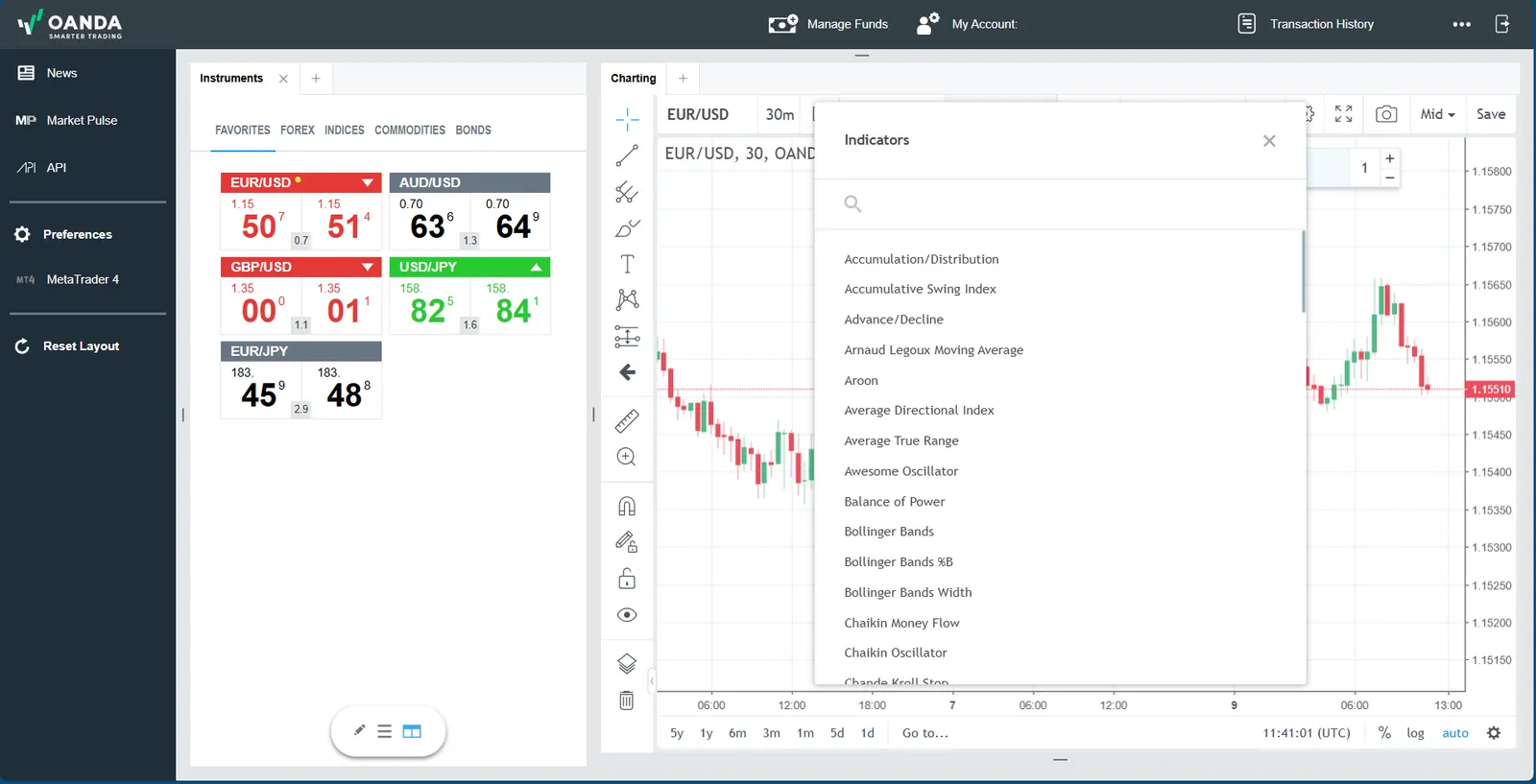Select the crosshair cursor tool

pyautogui.click(x=627, y=120)
